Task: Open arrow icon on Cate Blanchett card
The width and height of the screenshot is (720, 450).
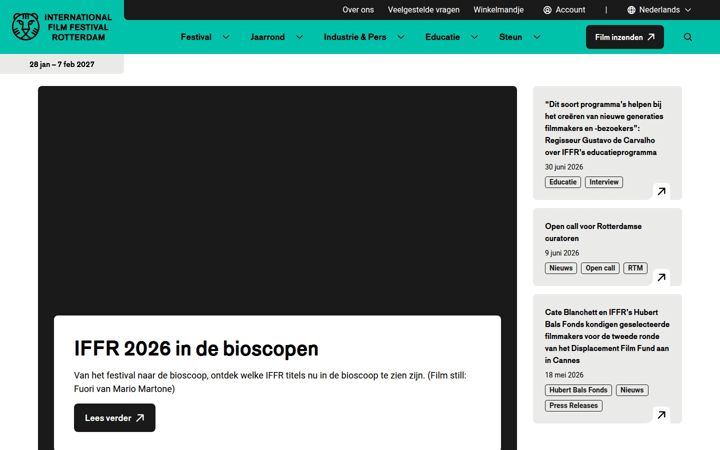Action: (661, 415)
